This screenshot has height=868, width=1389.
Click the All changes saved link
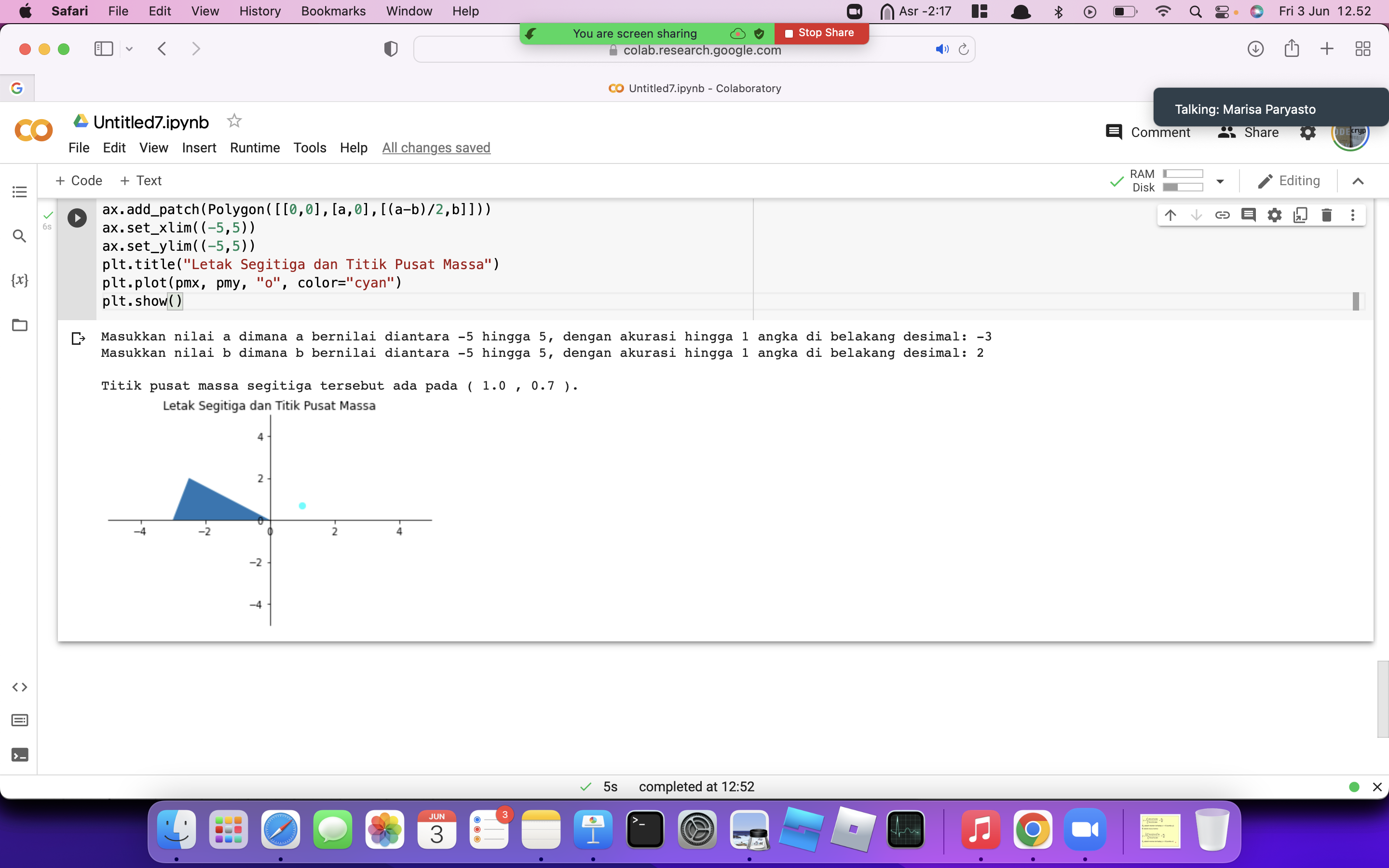coord(436,148)
